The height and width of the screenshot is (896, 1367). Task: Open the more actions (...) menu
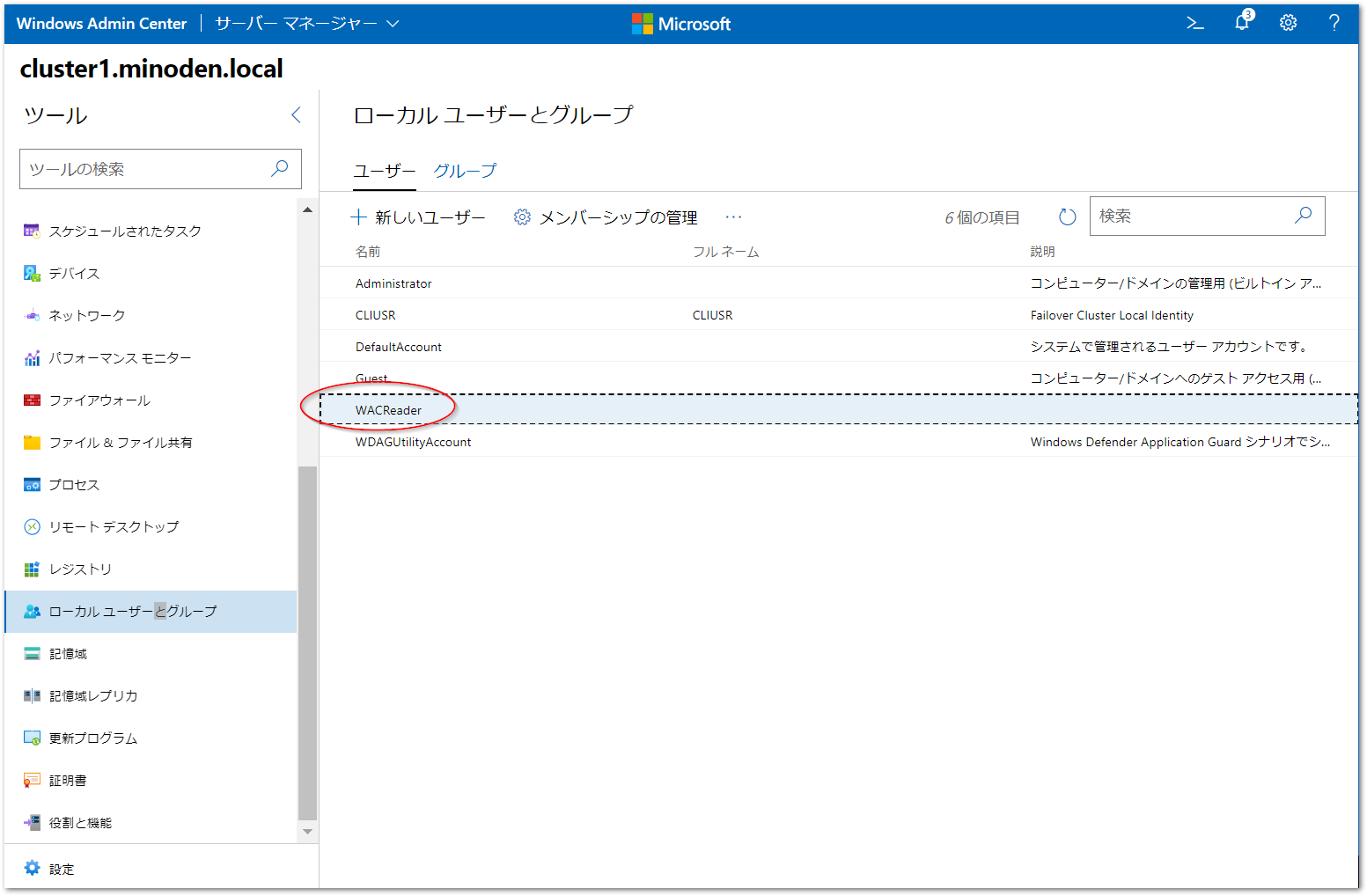pos(733,217)
